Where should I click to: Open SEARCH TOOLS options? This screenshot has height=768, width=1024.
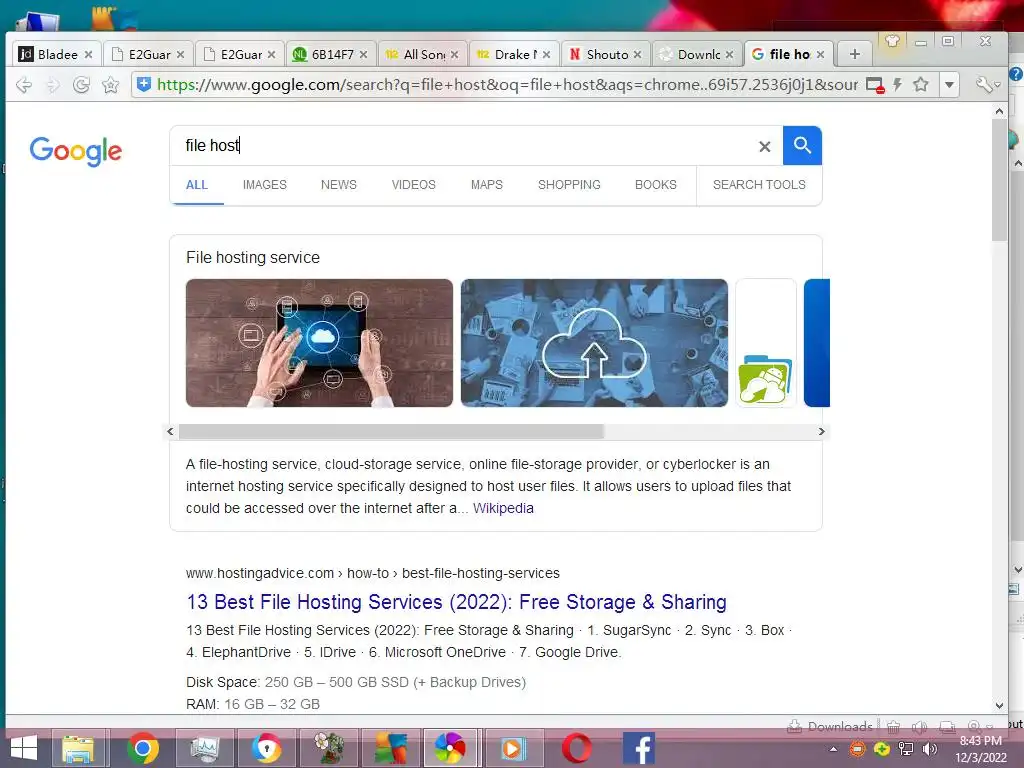759,185
